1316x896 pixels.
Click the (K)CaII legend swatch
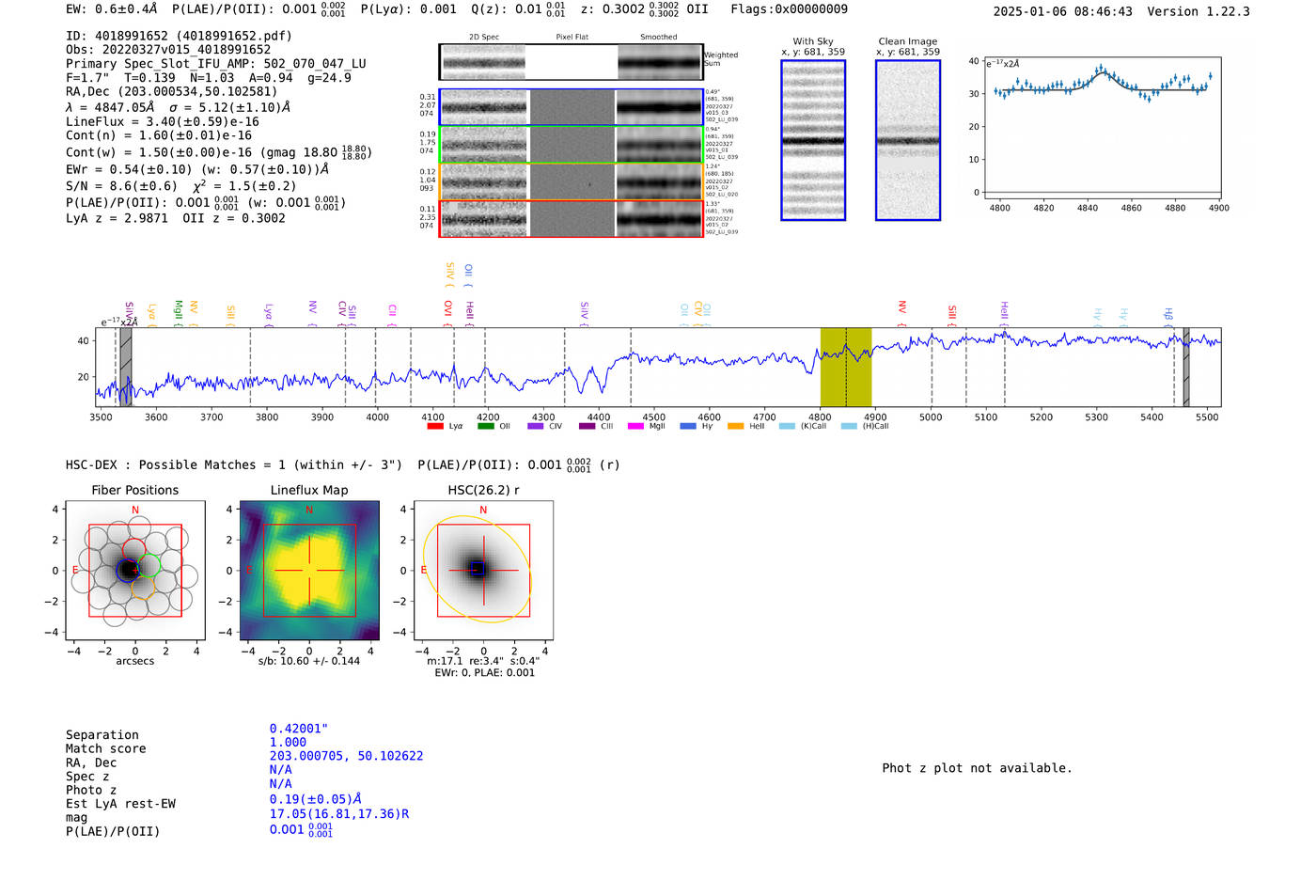pyautogui.click(x=787, y=426)
